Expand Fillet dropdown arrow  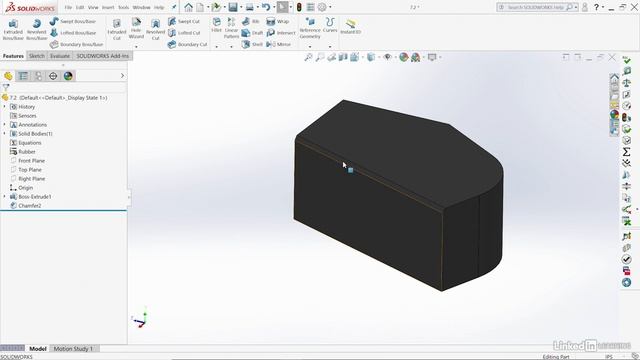pyautogui.click(x=217, y=46)
